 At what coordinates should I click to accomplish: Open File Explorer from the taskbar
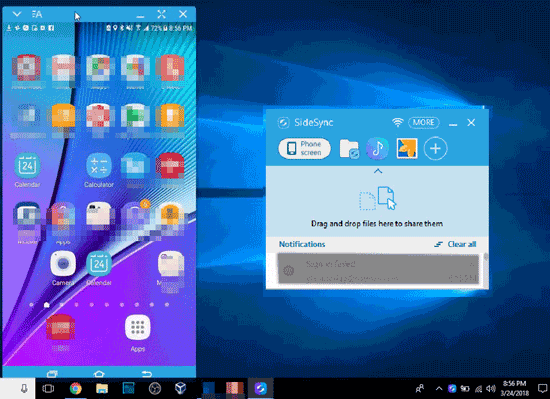point(102,388)
